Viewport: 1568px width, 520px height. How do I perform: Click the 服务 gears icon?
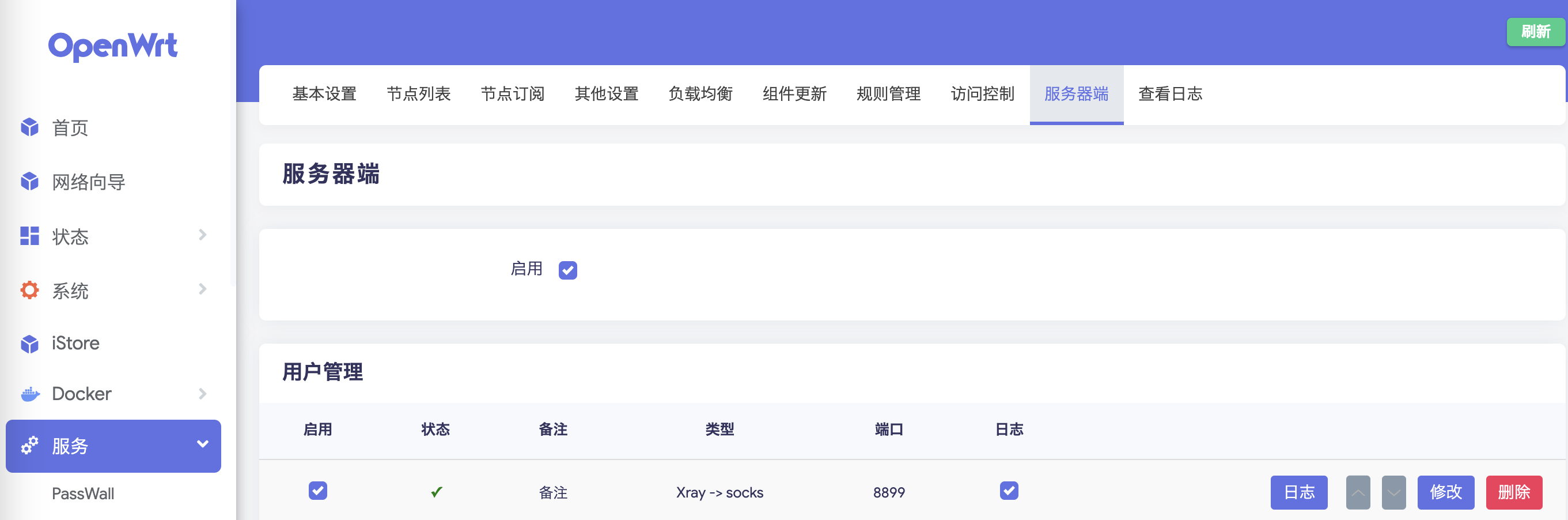pyautogui.click(x=29, y=446)
